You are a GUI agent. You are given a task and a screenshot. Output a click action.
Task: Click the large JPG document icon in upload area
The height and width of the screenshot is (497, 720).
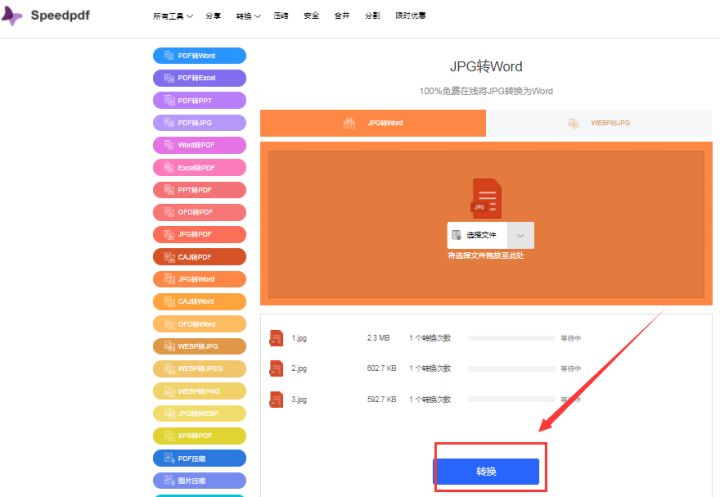[x=486, y=198]
